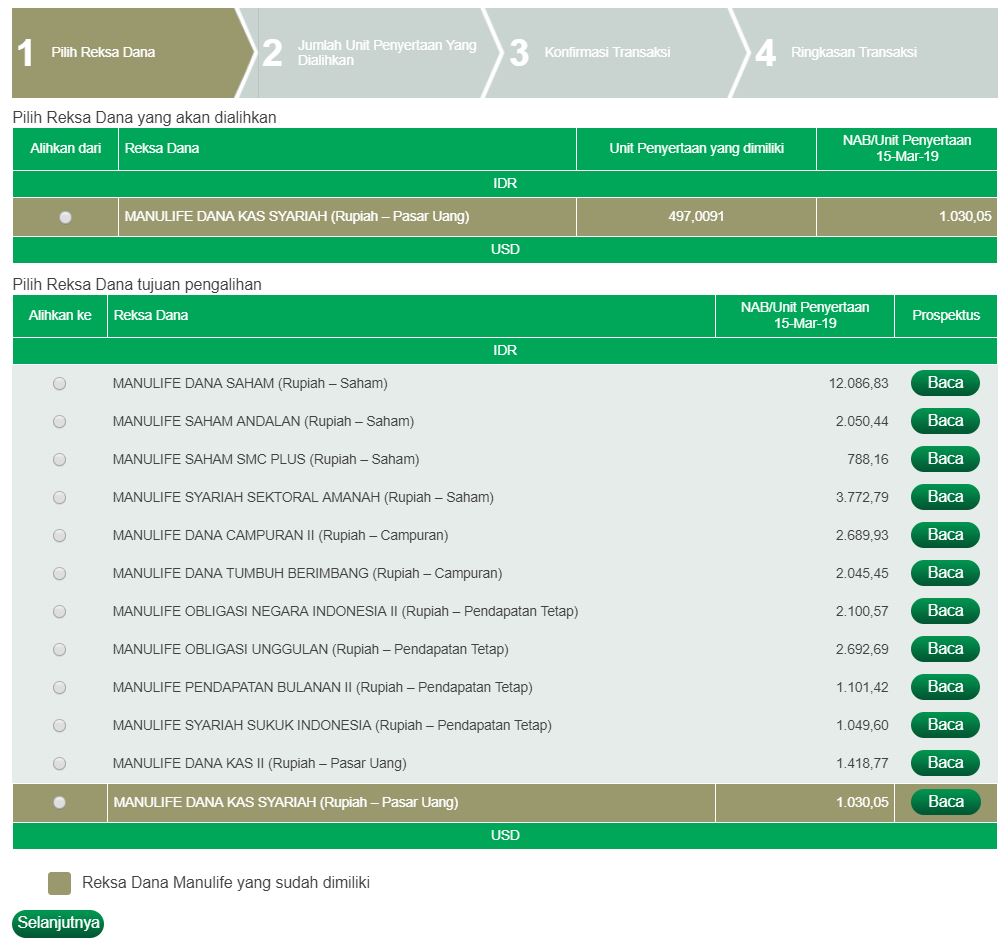Click NAB value 2.100,57
1008x948 pixels.
862,611
